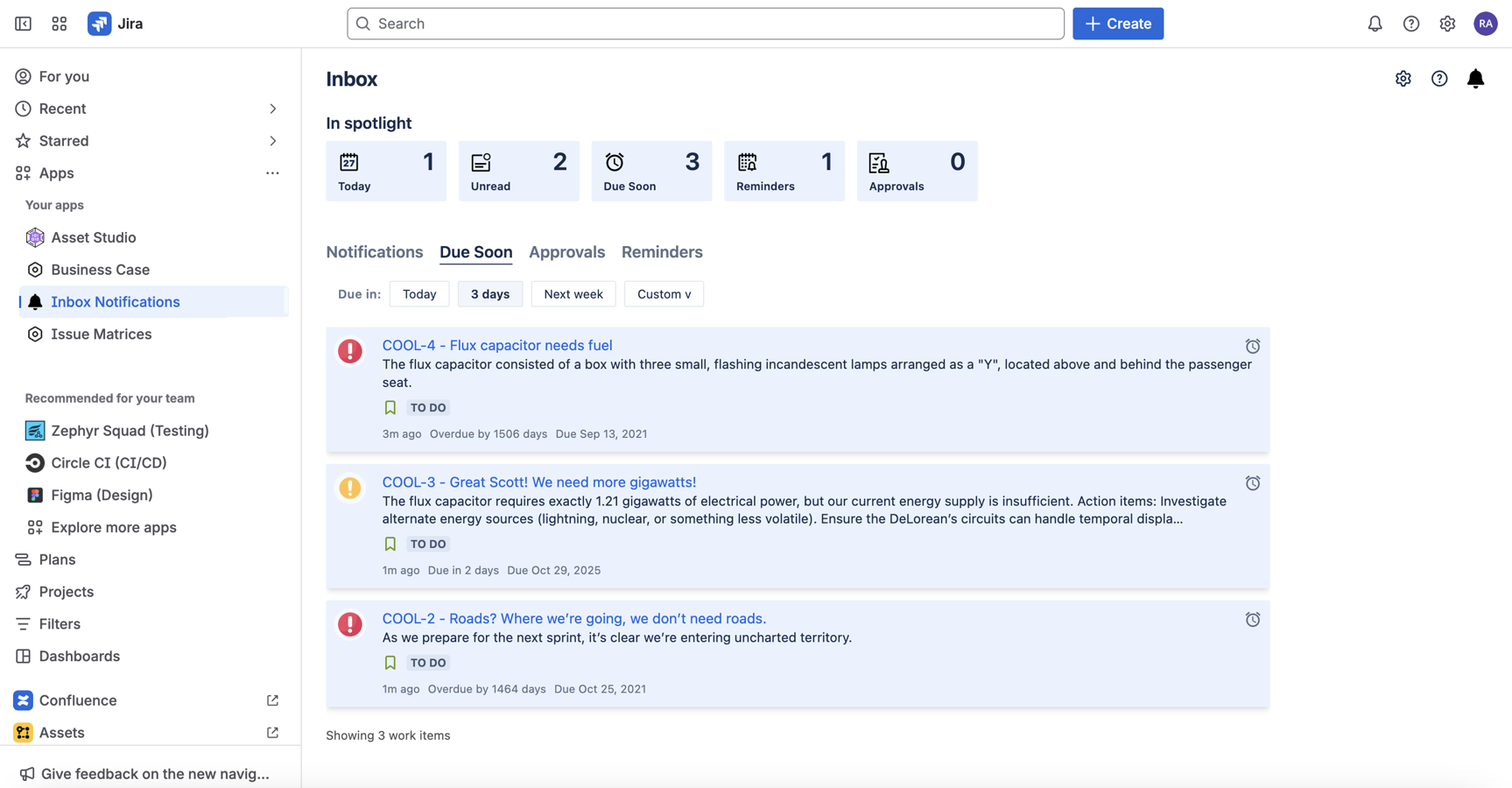The image size is (1512, 788).
Task: Open COOL-2 Roads issue link
Action: click(x=574, y=619)
